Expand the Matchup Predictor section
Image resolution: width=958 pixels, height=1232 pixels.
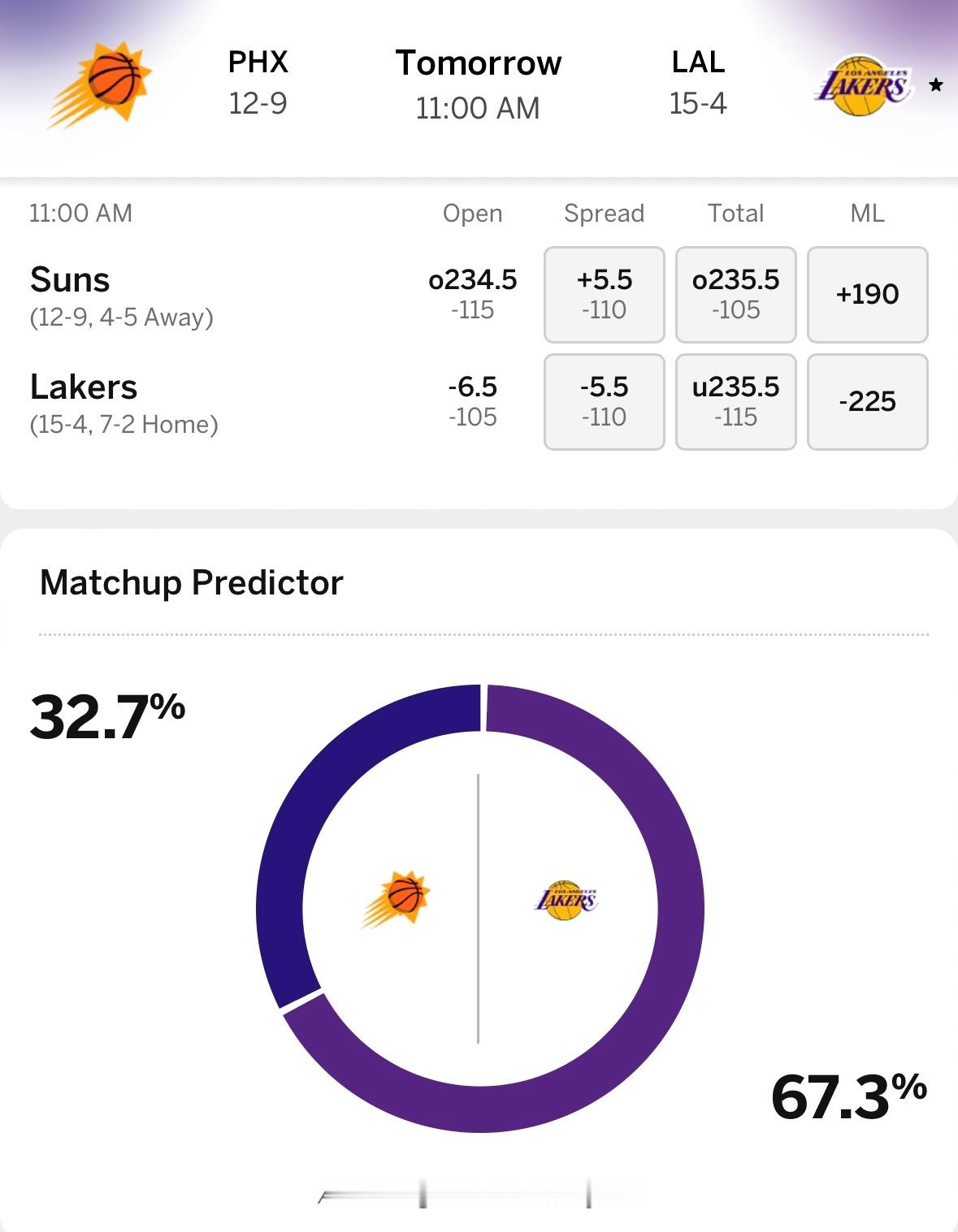pyautogui.click(x=193, y=581)
